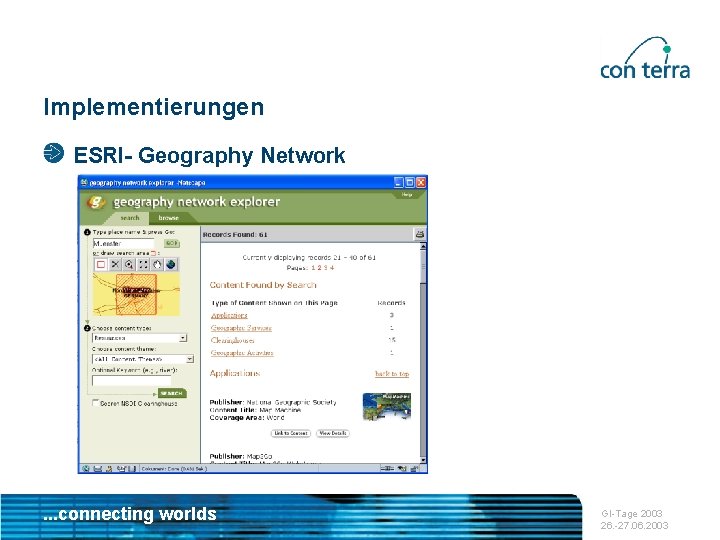
Task: Go to results page 1
Action: tap(313, 268)
